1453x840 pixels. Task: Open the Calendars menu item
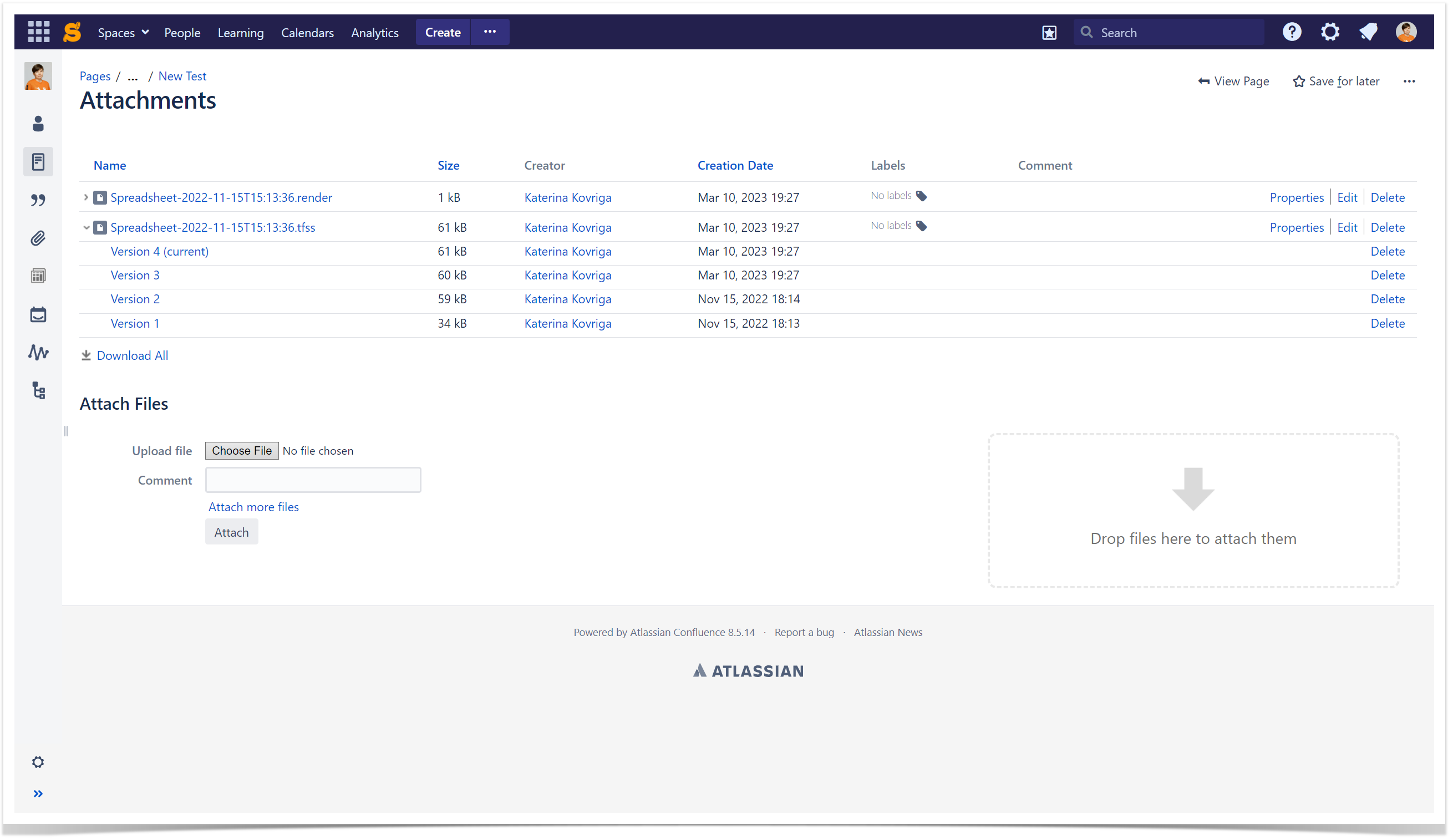click(x=307, y=33)
